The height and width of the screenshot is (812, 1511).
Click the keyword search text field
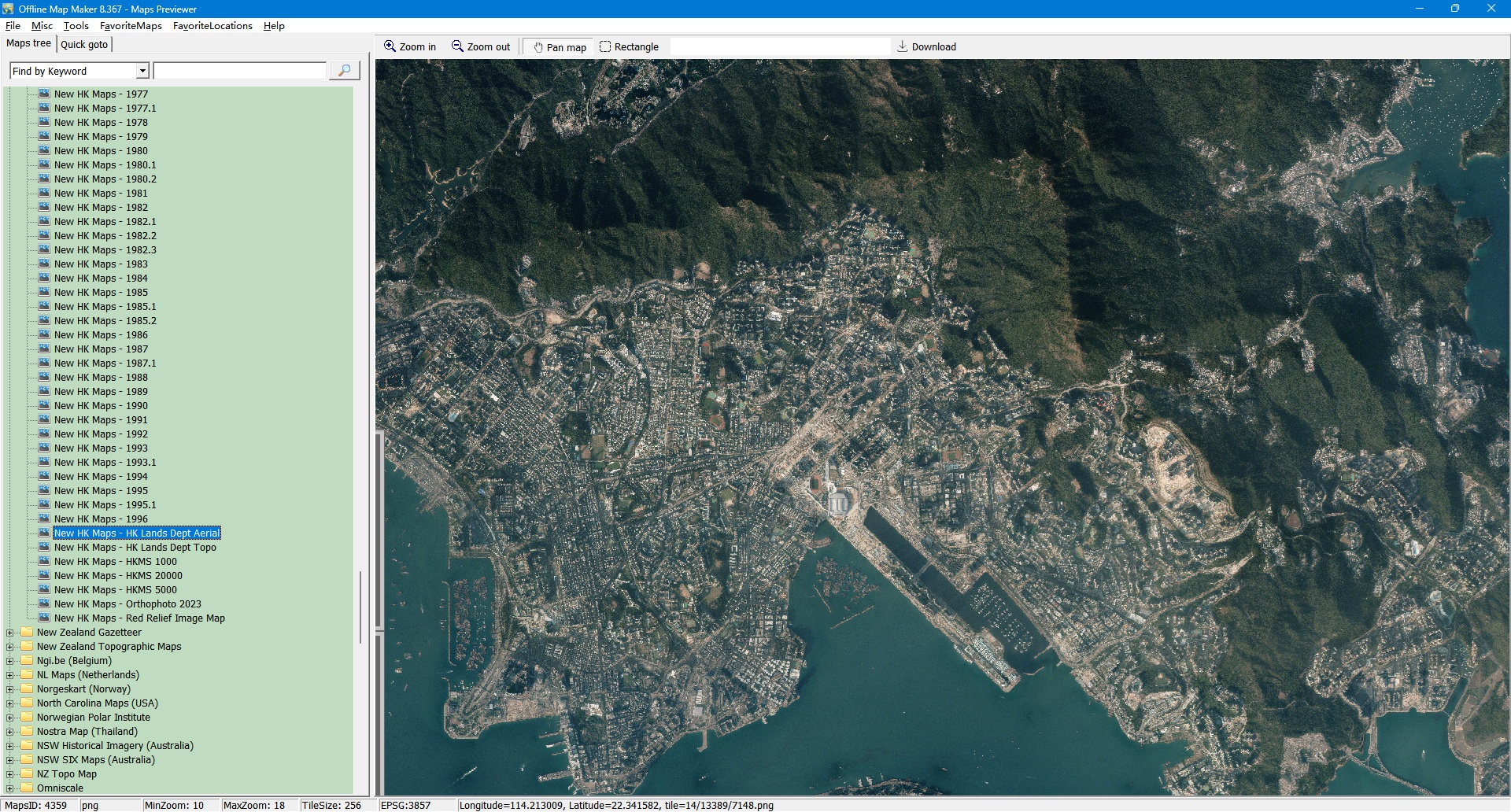point(239,71)
